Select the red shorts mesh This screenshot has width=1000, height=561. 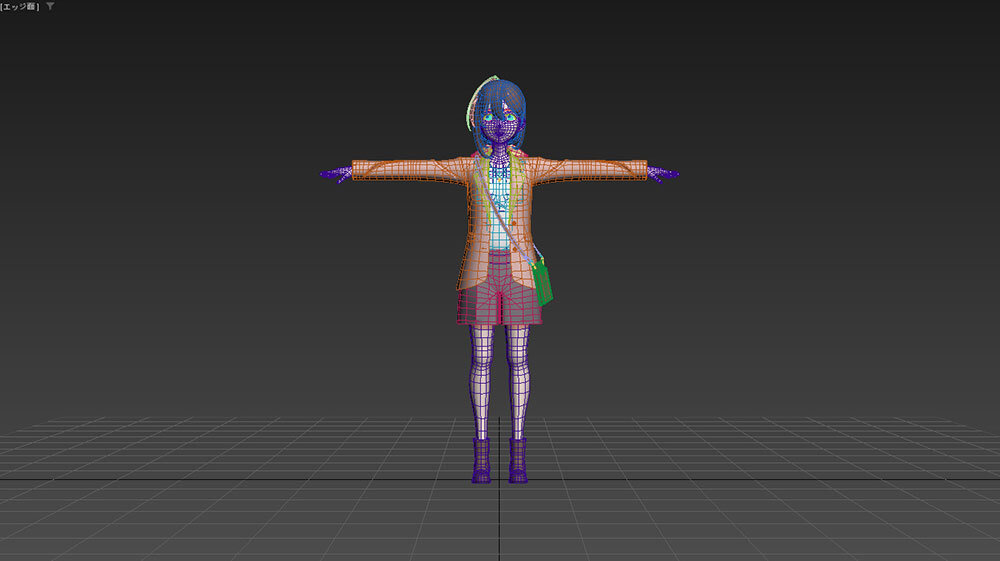pyautogui.click(x=499, y=305)
